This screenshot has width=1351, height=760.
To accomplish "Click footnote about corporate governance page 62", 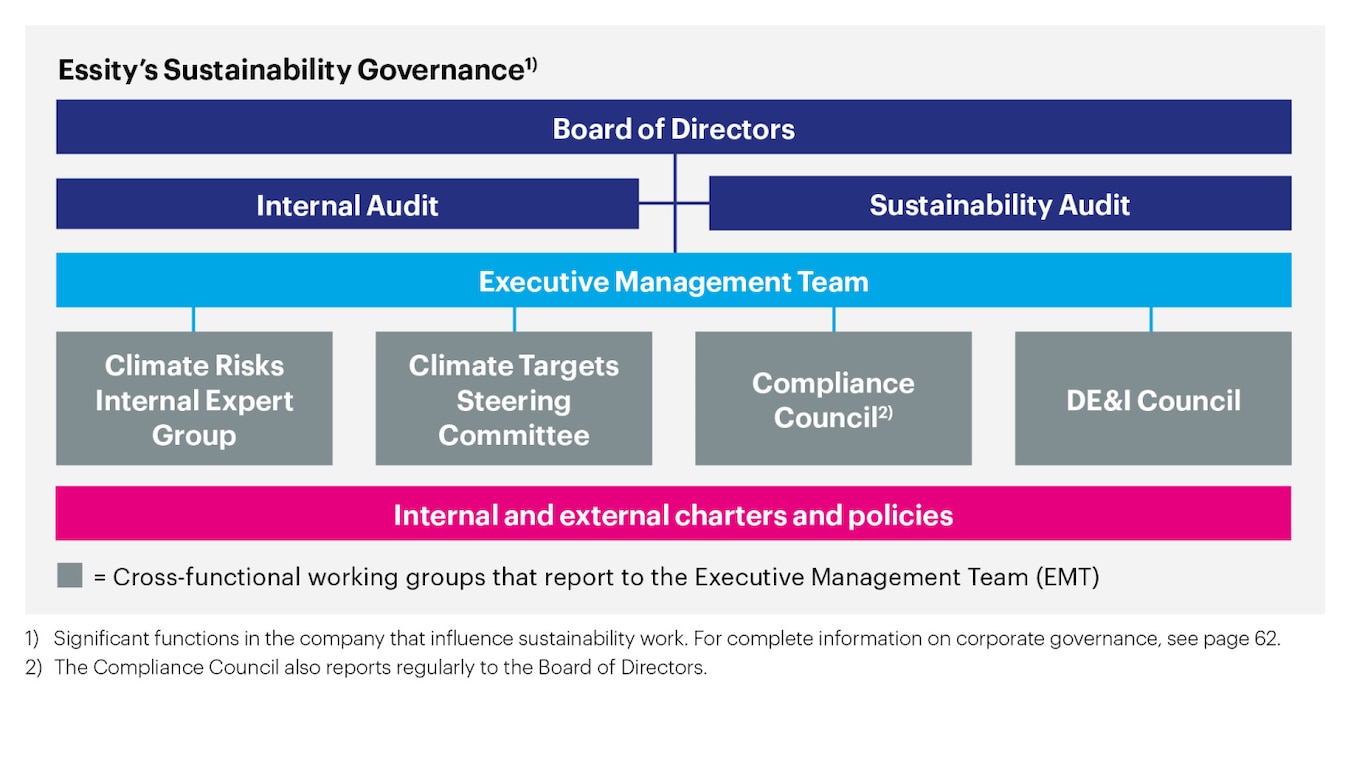I will click(670, 638).
